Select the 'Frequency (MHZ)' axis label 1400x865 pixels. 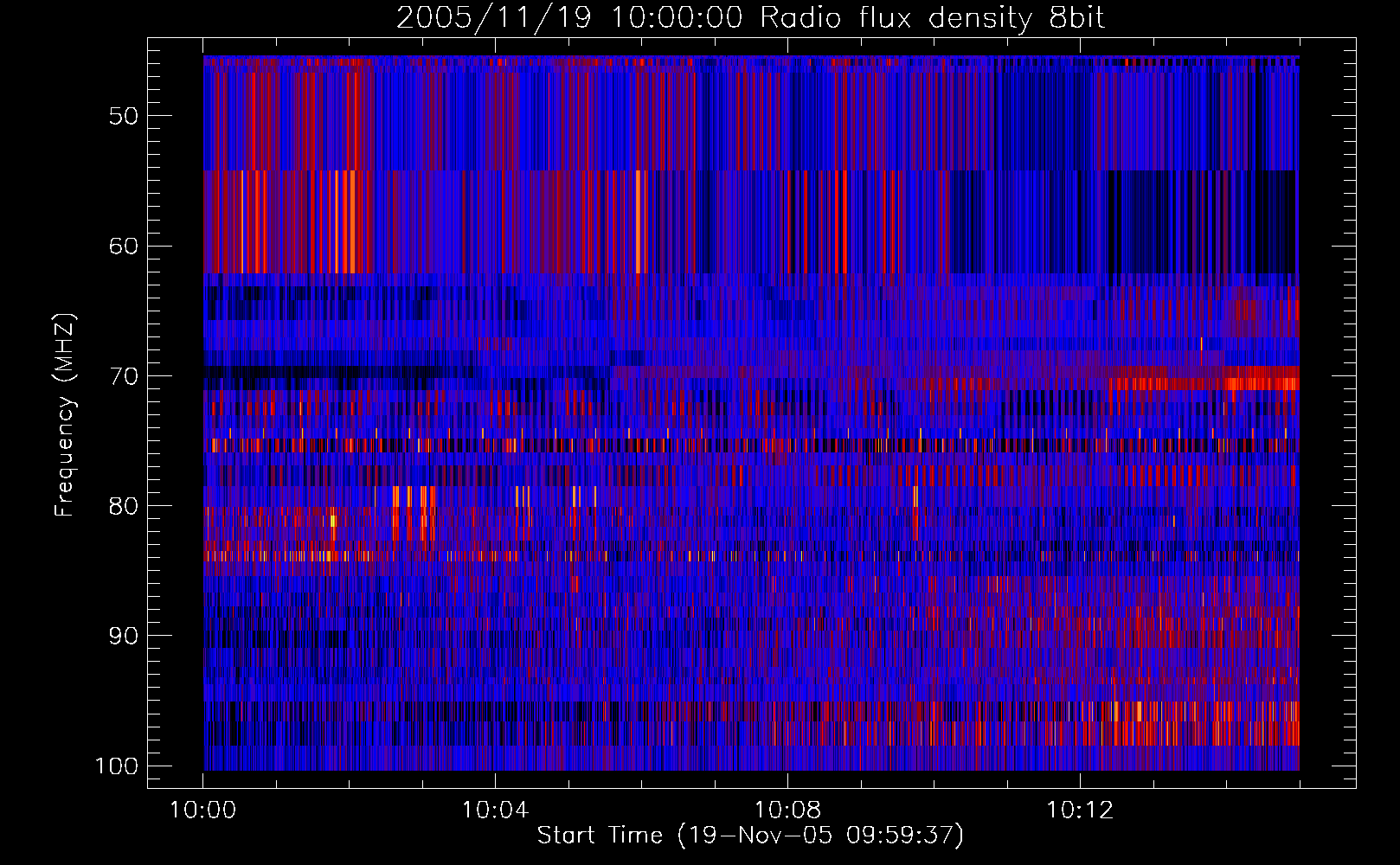[65, 415]
